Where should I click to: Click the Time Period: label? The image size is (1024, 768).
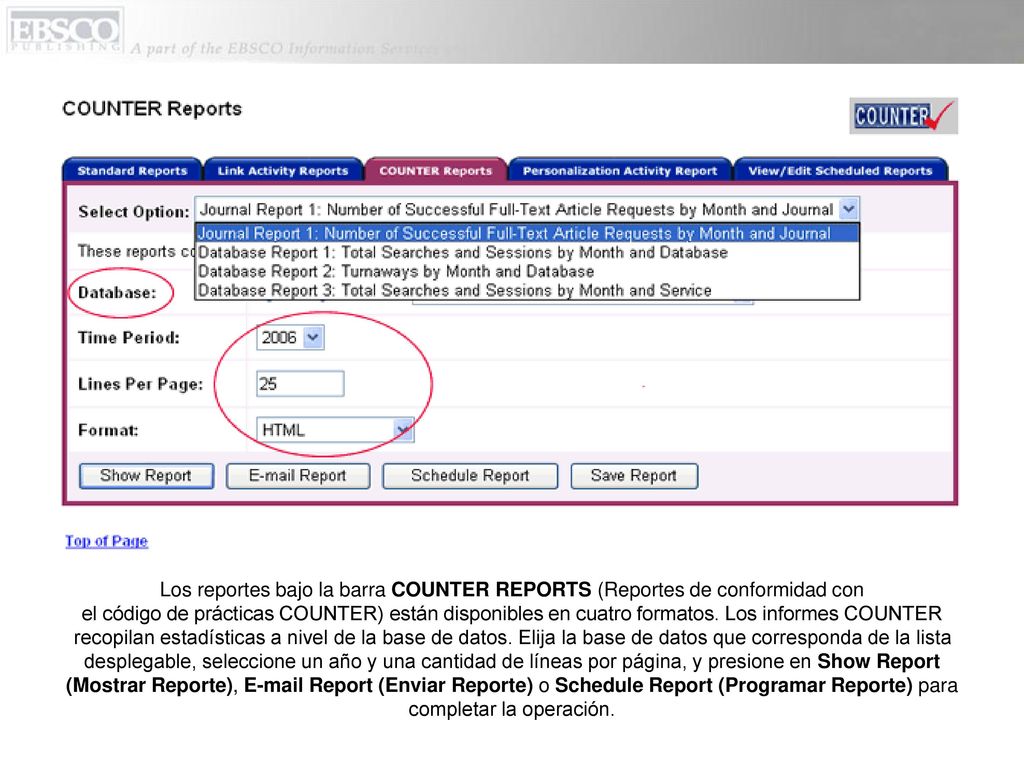point(129,338)
